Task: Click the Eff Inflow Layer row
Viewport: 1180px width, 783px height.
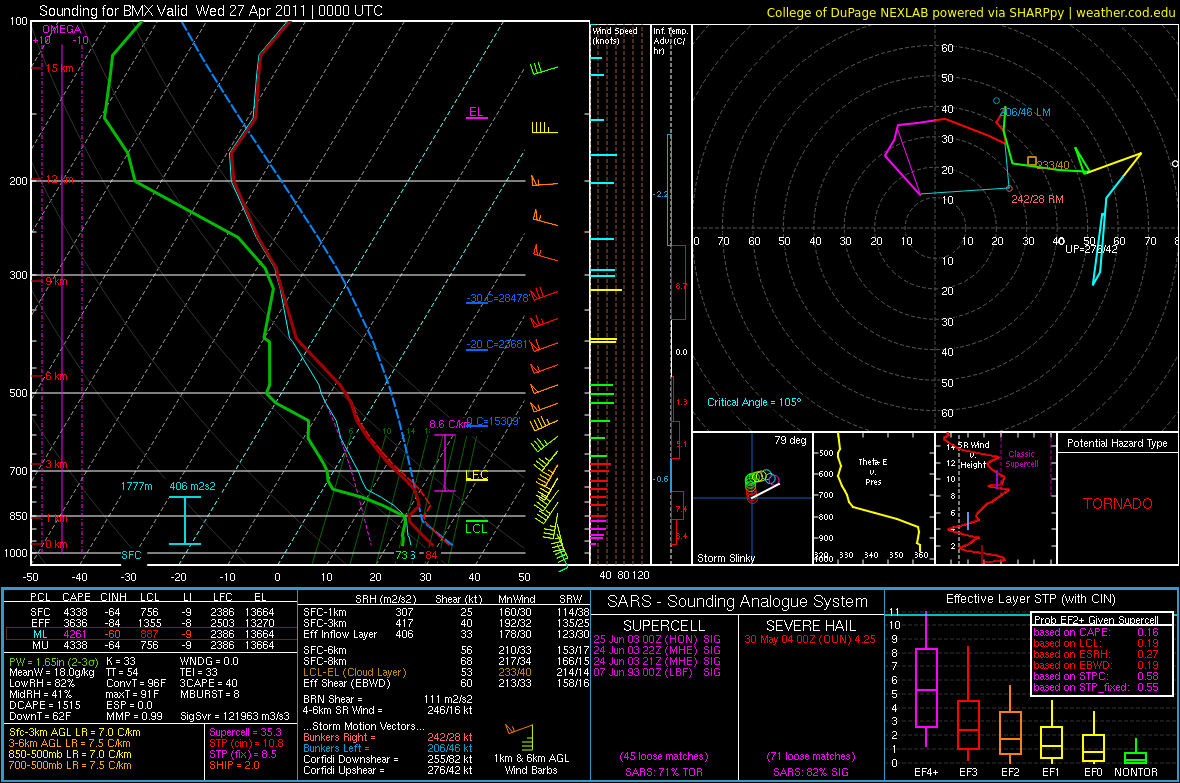Action: pyautogui.click(x=446, y=634)
